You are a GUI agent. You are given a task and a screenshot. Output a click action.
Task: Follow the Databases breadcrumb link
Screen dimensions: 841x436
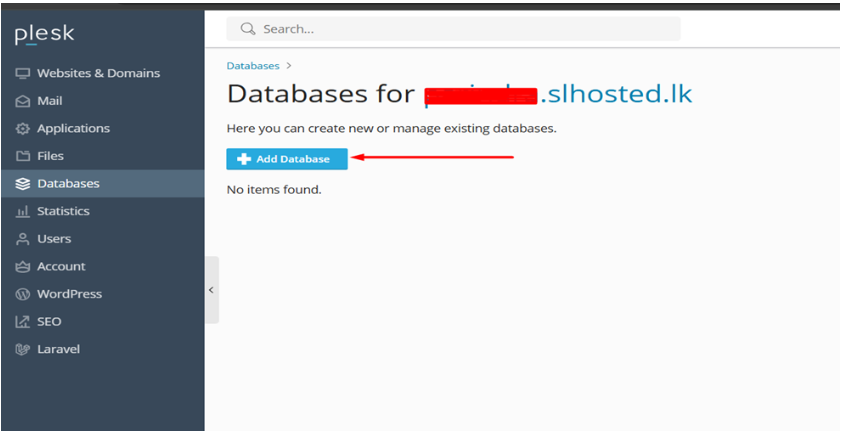tap(253, 65)
